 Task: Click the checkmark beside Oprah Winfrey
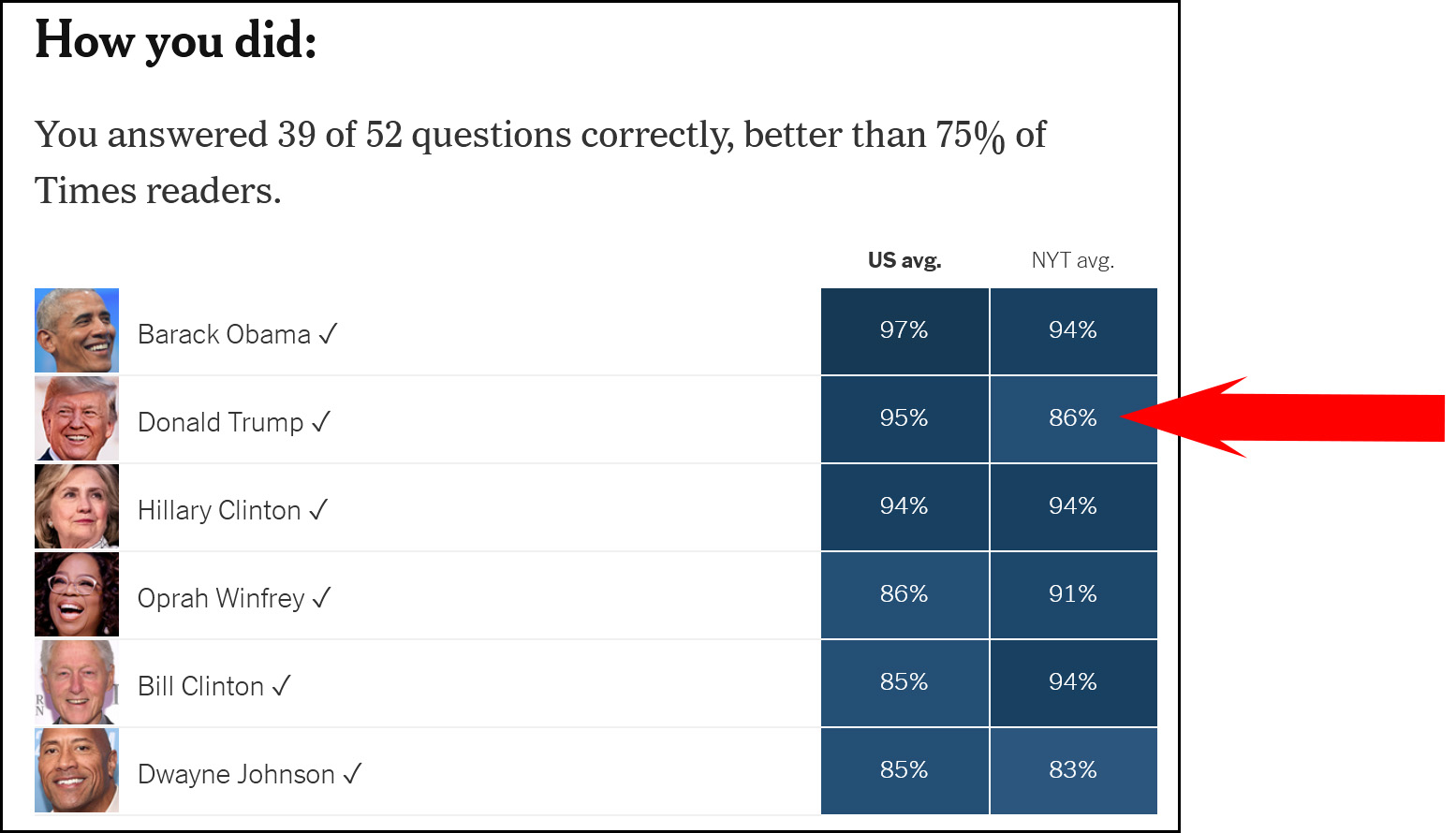(x=321, y=598)
